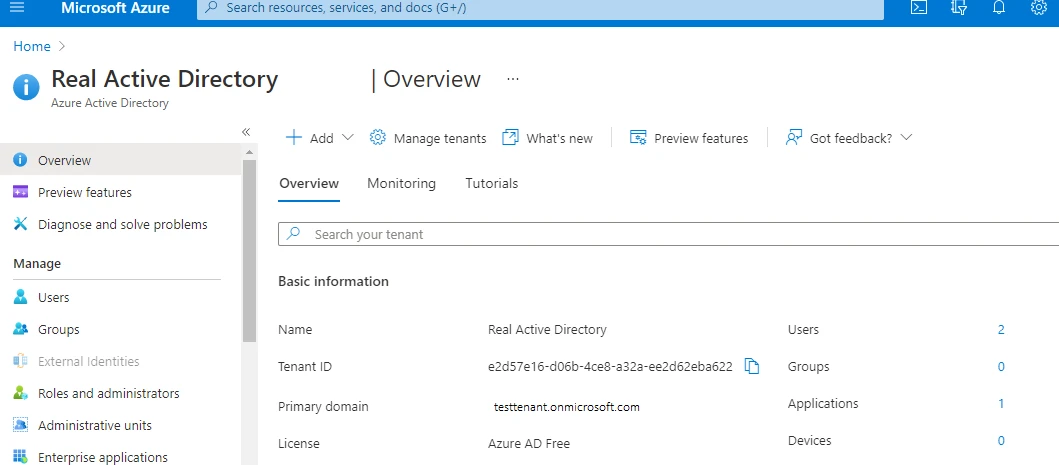1059x465 pixels.
Task: Click the Users sidebar icon
Action: pyautogui.click(x=20, y=297)
